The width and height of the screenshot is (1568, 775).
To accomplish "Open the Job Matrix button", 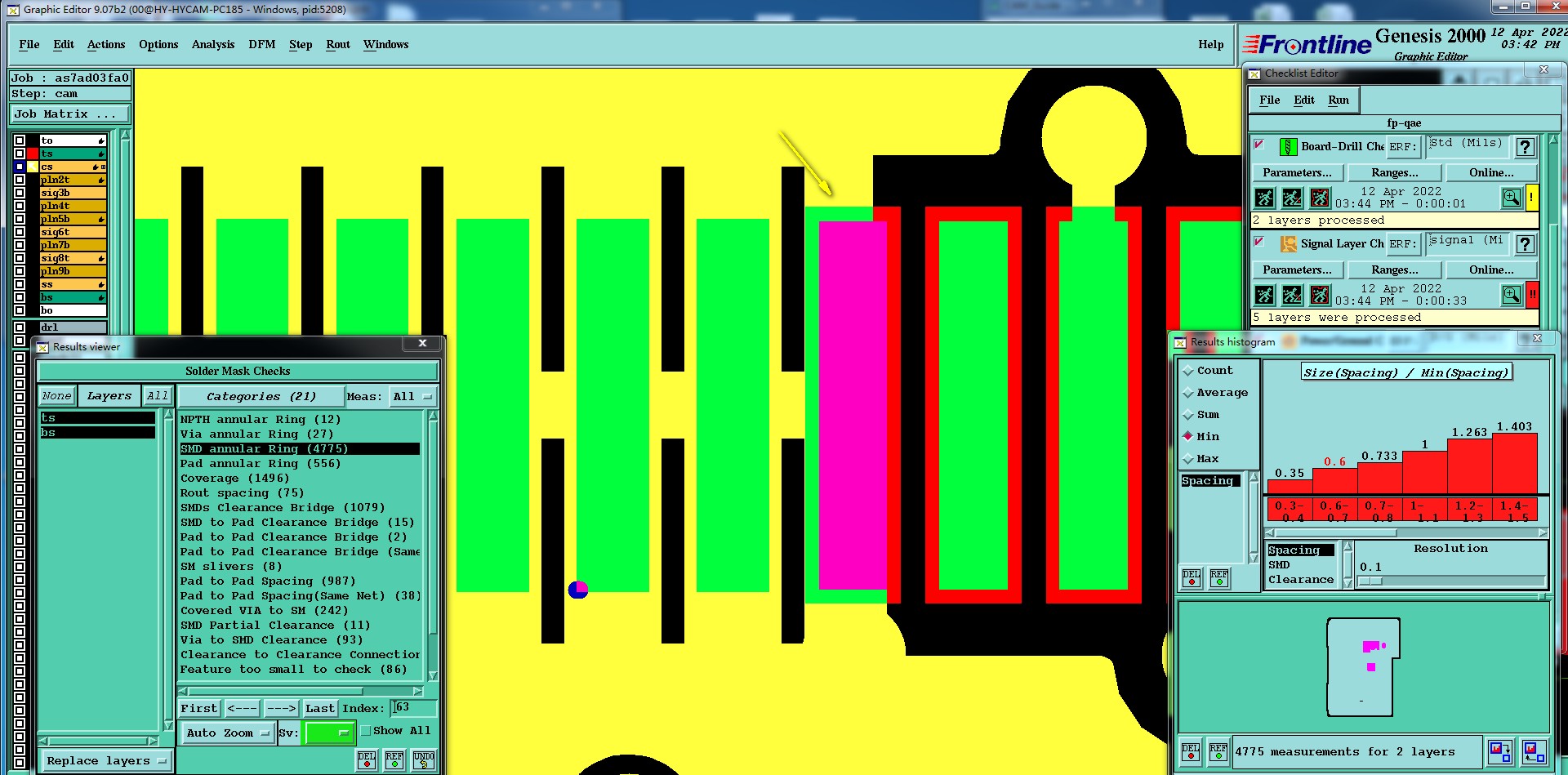I will [70, 114].
